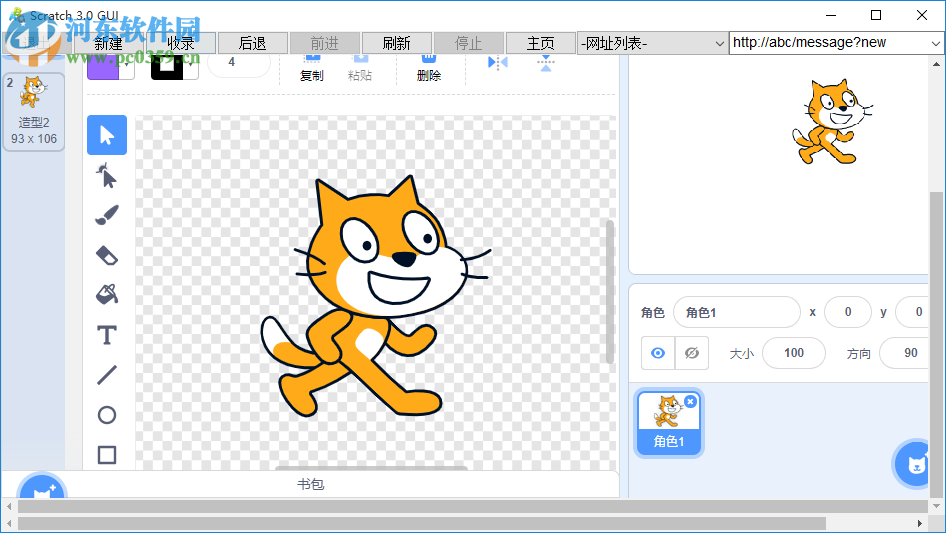946x533 pixels.
Task: Click the 前进 button
Action: coord(325,43)
